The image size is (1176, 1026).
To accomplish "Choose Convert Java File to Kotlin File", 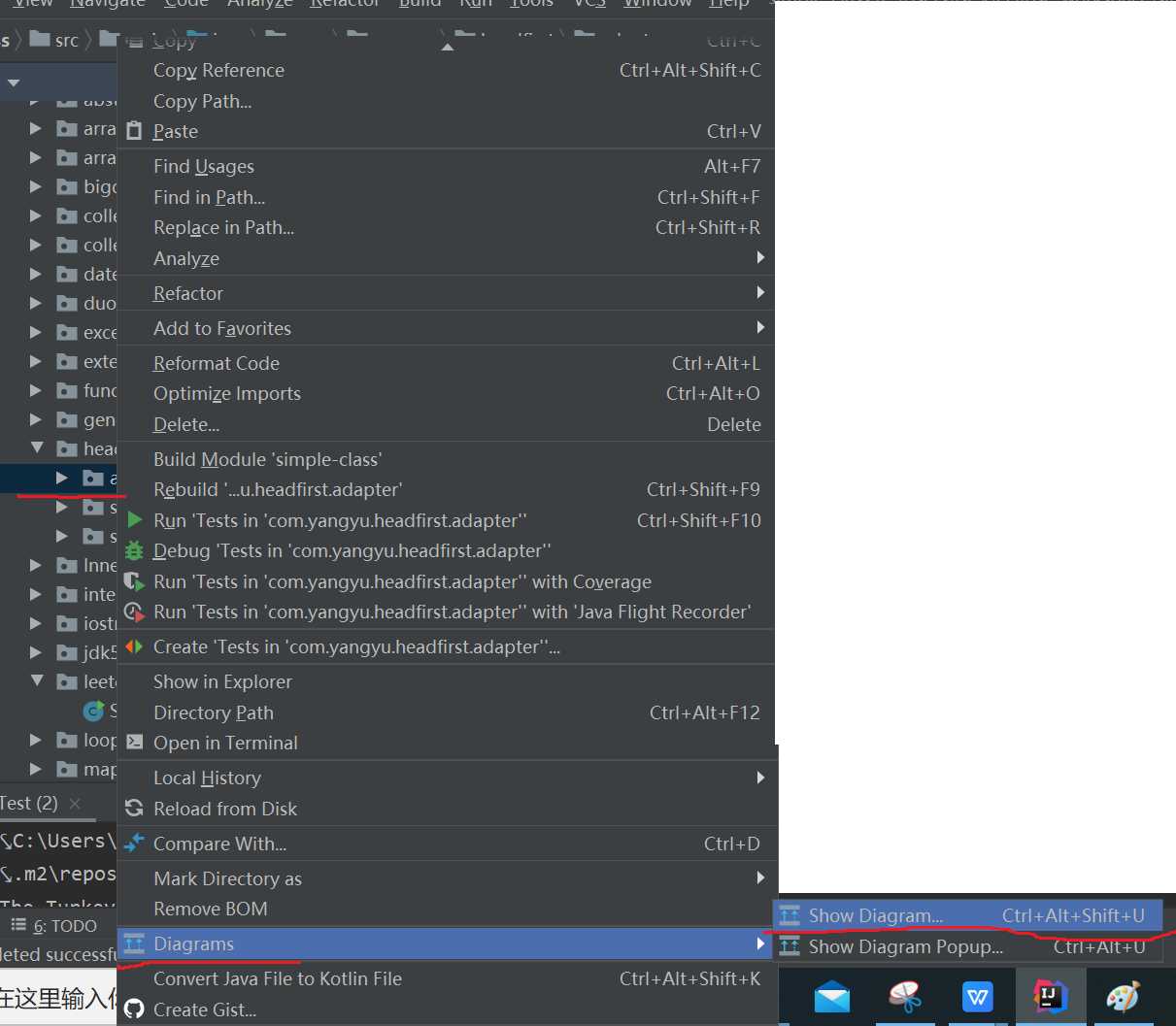I will [x=446, y=978].
